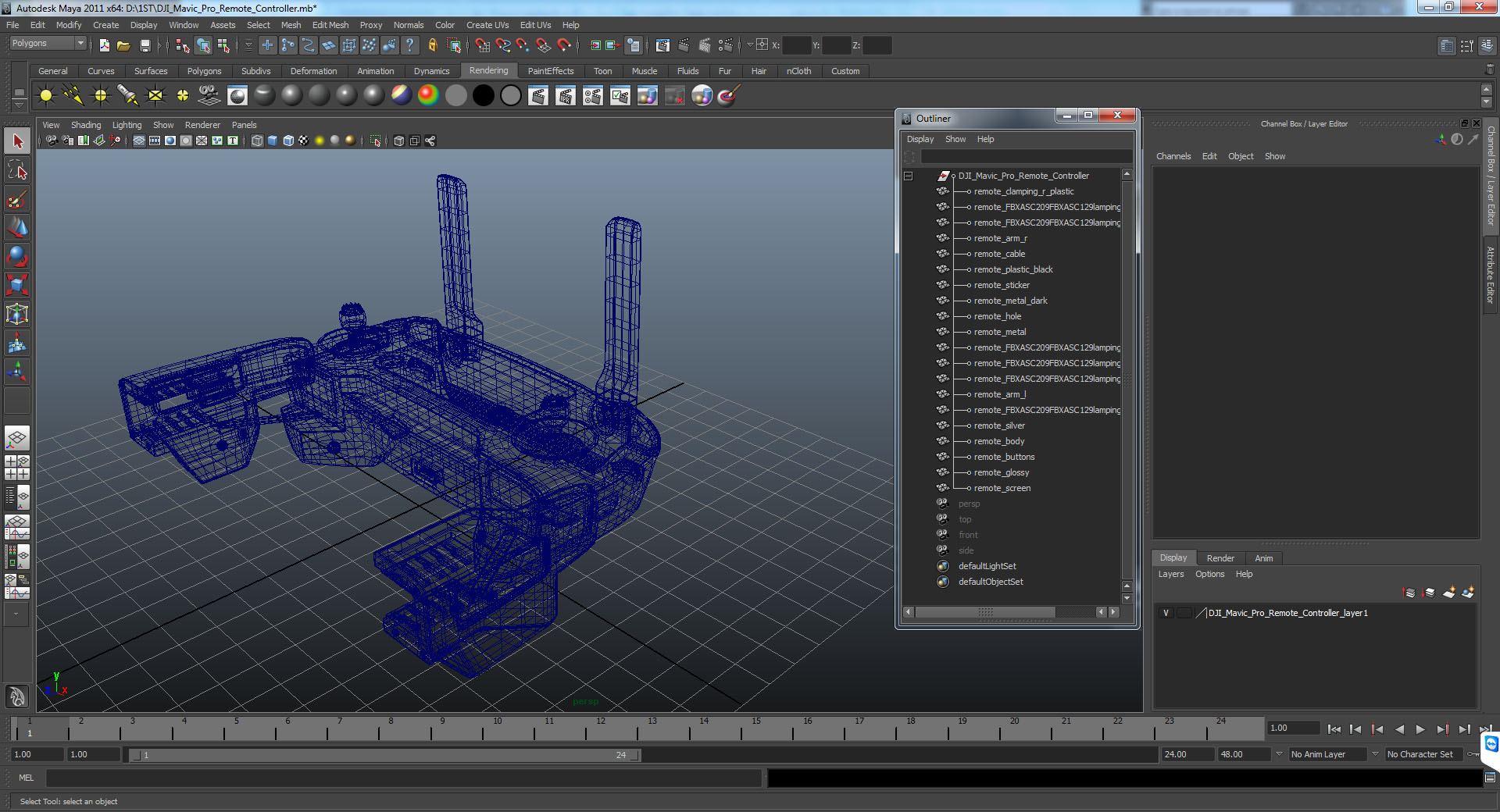
Task: Select remote_body in the Outliner
Action: click(x=998, y=441)
